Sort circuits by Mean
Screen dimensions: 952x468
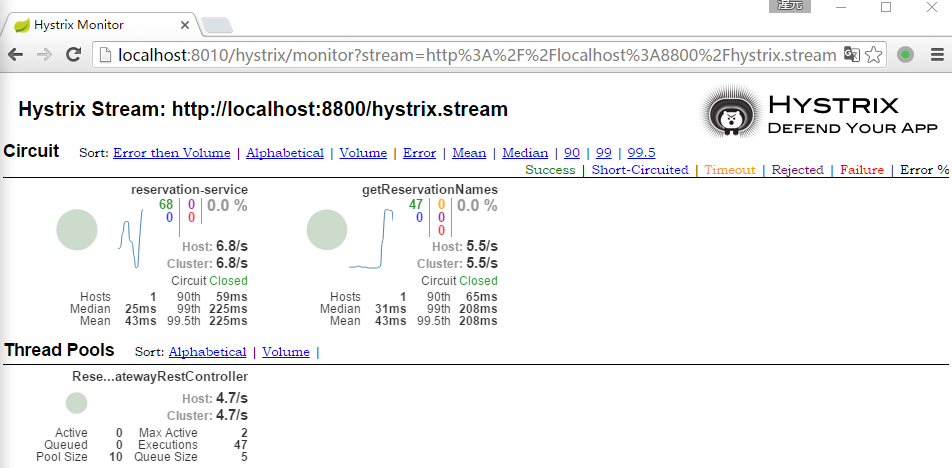pos(469,153)
